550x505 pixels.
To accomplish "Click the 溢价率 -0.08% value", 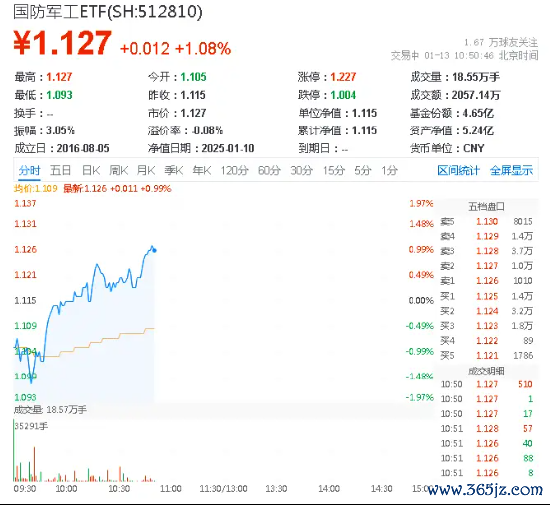I will tap(208, 131).
